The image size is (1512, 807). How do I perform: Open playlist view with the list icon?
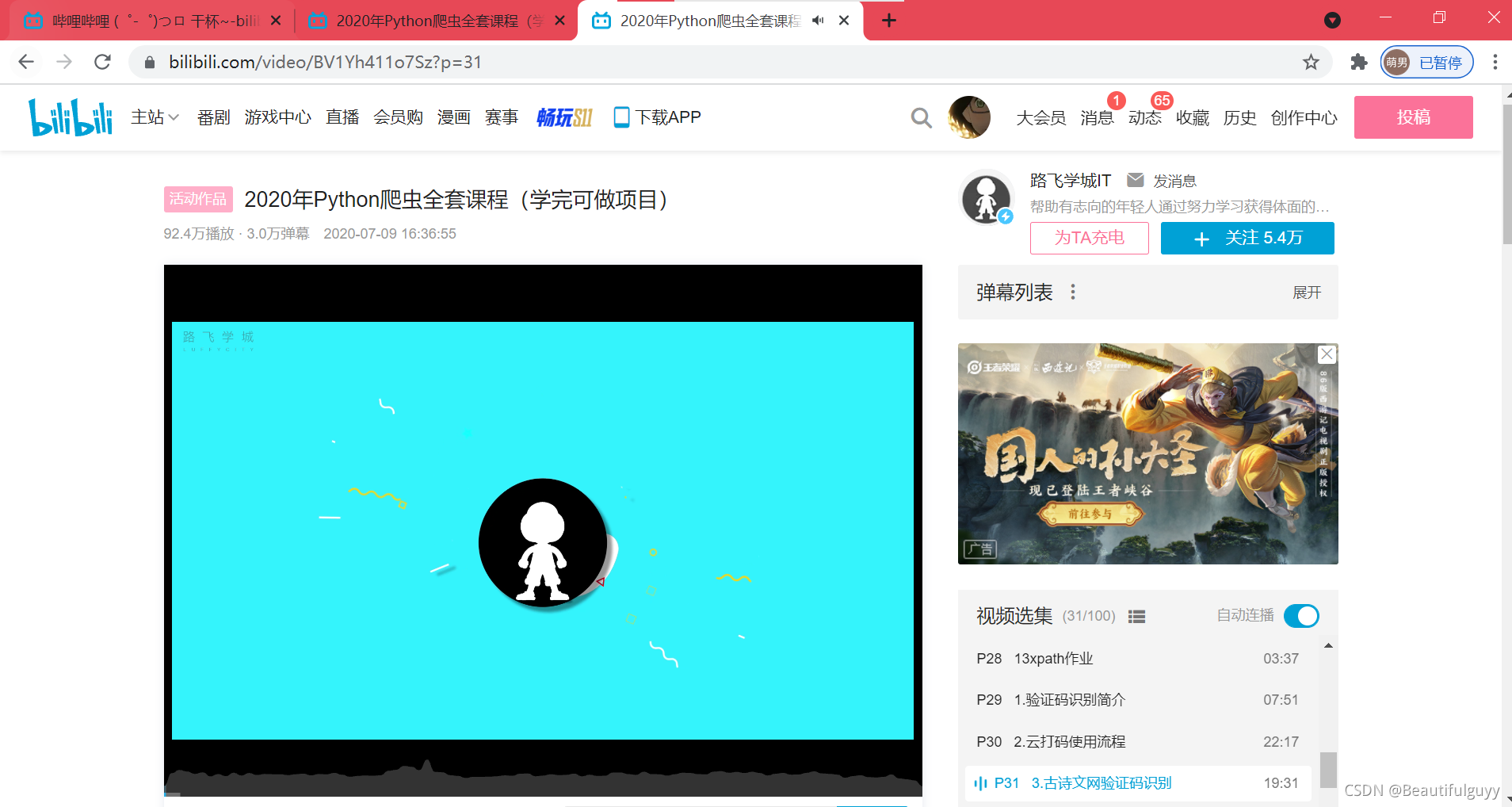coord(1137,616)
